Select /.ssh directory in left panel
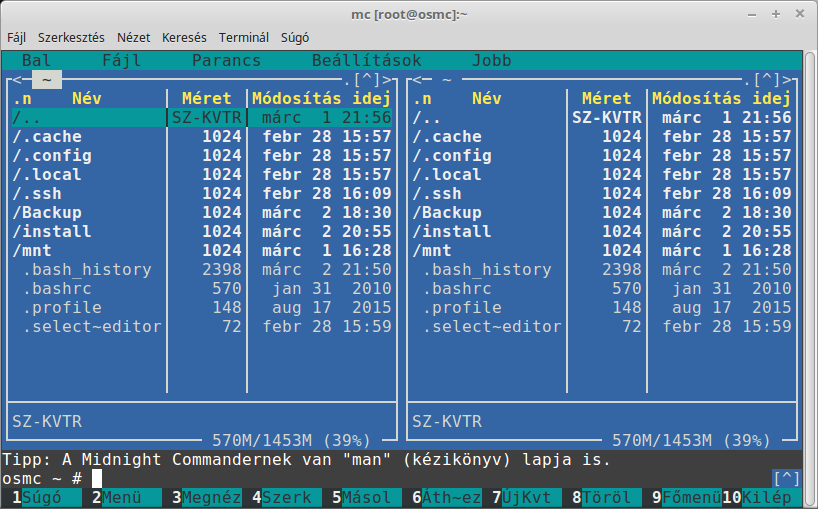The height and width of the screenshot is (509, 818). (x=201, y=193)
